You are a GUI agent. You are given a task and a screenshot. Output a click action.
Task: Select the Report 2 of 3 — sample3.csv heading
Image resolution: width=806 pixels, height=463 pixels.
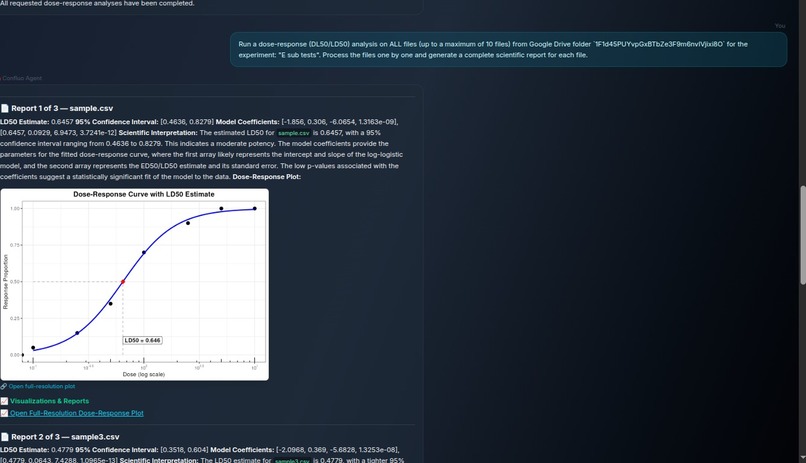click(65, 437)
